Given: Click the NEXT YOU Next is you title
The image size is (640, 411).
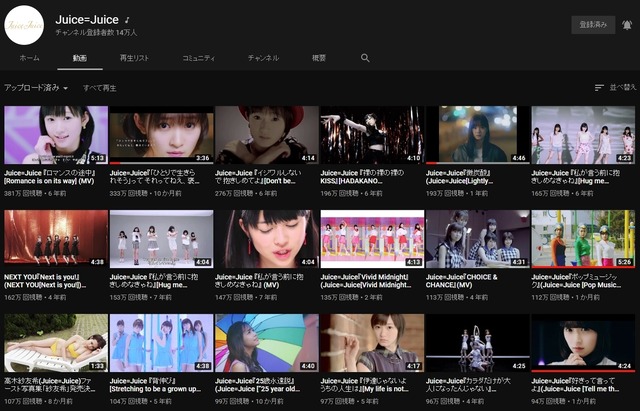Looking at the screenshot, I should [45, 281].
